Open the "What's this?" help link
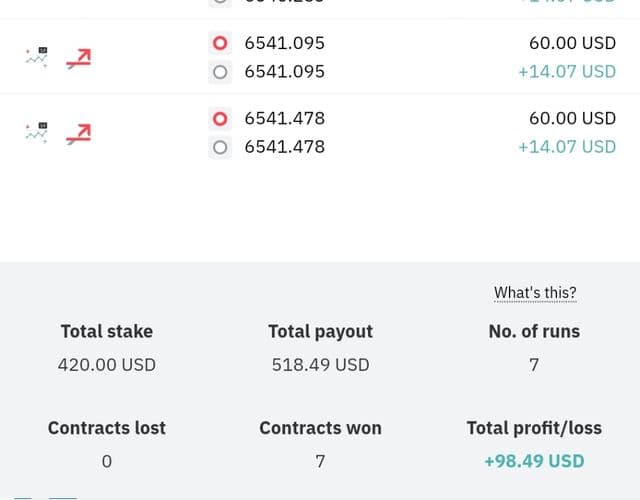This screenshot has width=640, height=500. [535, 293]
